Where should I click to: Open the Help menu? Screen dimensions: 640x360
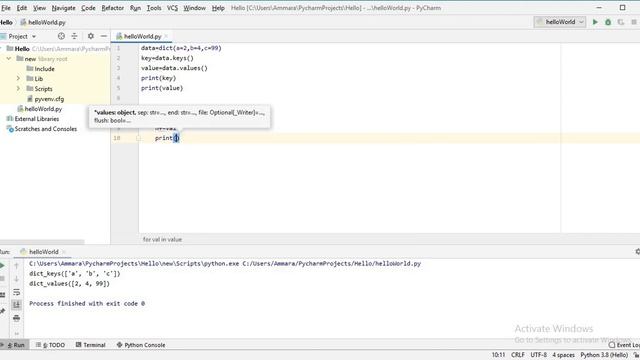(218, 8)
